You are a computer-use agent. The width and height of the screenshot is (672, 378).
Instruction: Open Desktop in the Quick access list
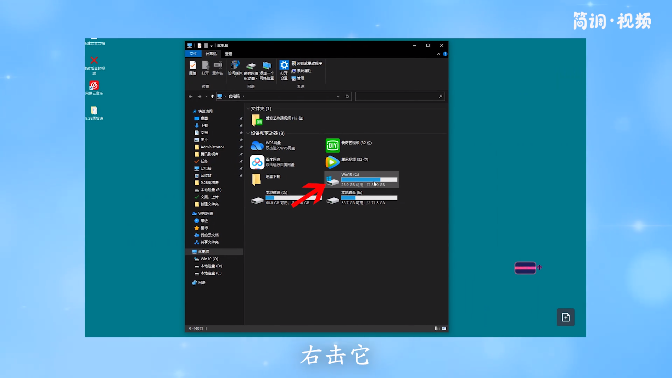[x=201, y=118]
